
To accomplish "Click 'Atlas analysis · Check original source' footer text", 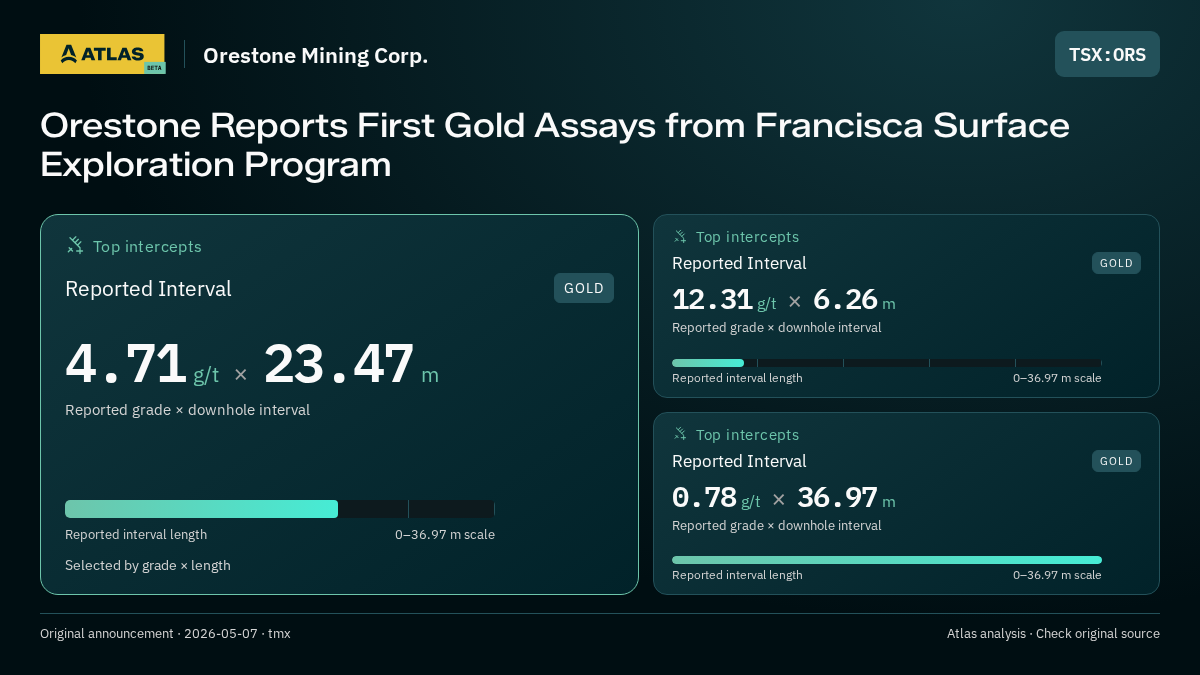I will 1053,634.
